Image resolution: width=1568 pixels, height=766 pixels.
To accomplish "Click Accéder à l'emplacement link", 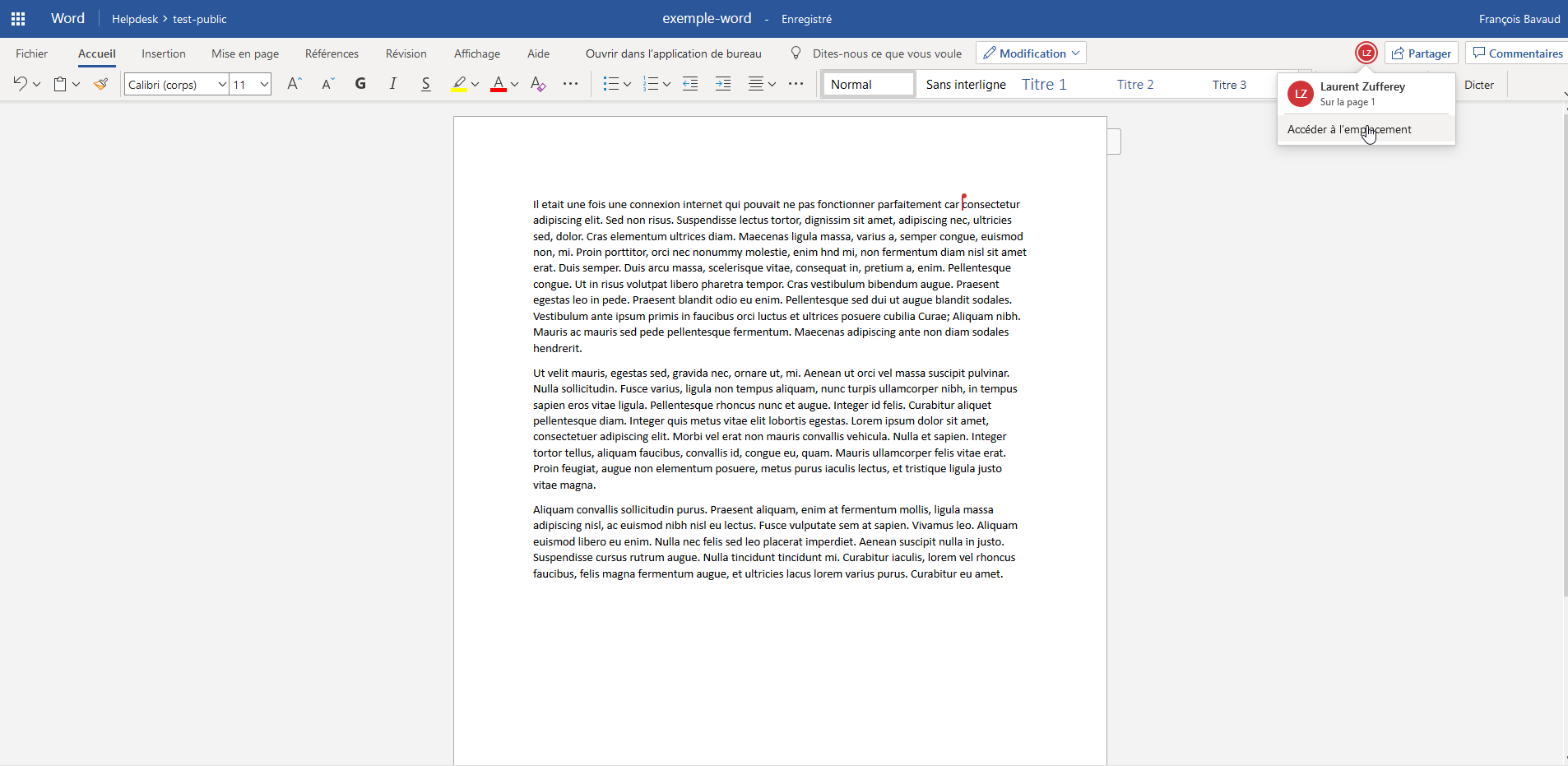I will tap(1349, 129).
